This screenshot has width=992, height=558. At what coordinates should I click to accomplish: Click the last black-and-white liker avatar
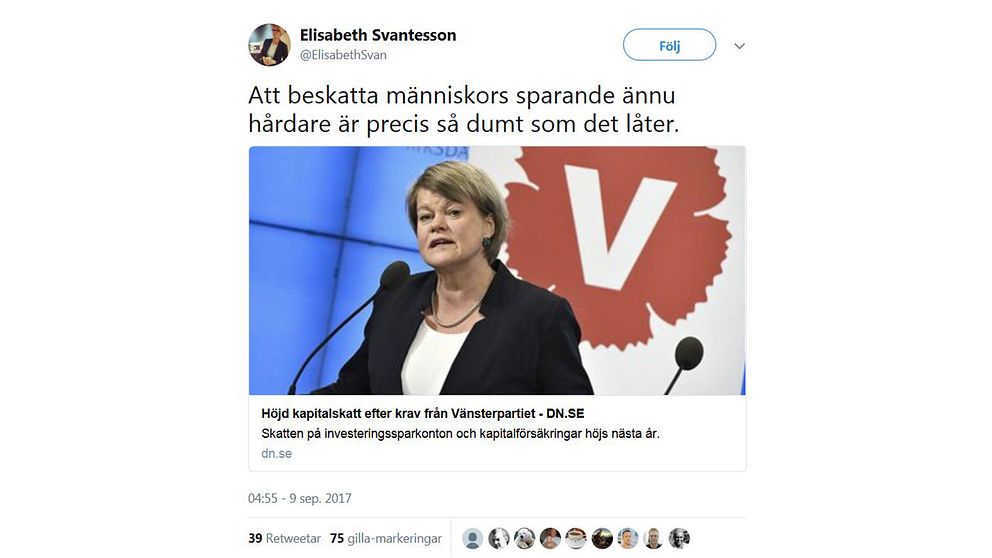(679, 538)
